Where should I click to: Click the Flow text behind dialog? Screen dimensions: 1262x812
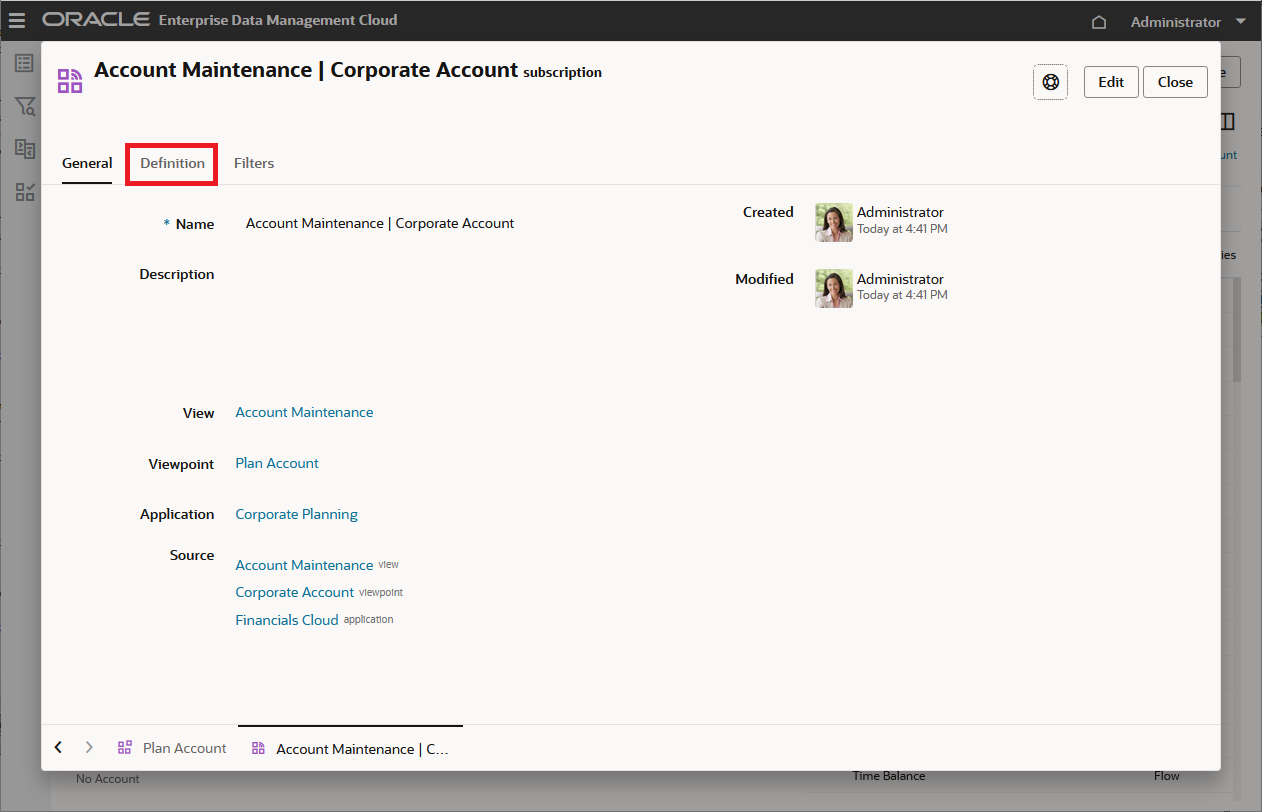tap(1166, 776)
